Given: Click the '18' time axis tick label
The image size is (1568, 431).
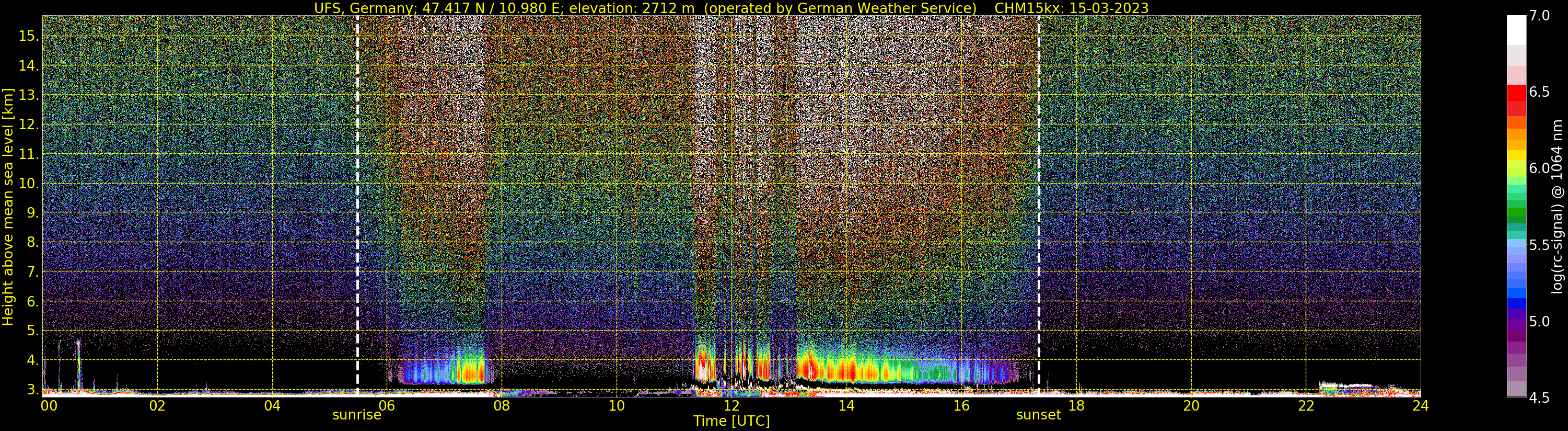Looking at the screenshot, I should click(x=1076, y=405).
